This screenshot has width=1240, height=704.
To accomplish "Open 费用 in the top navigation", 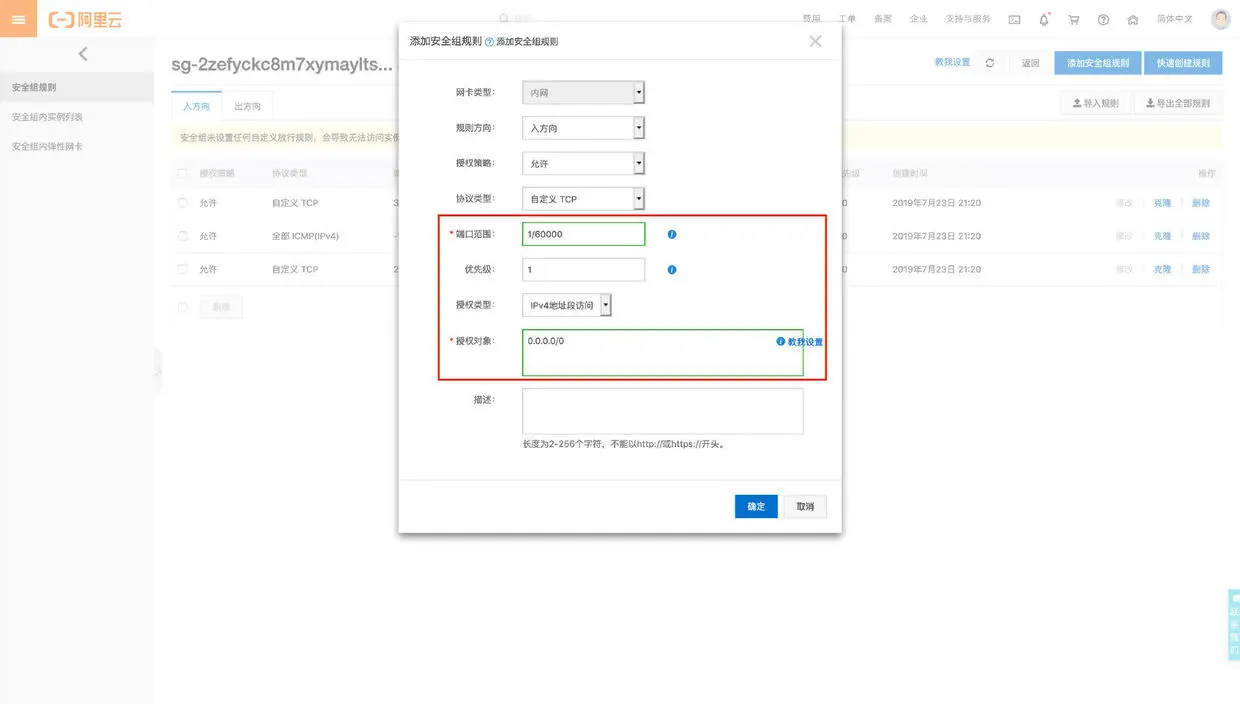I will point(812,19).
